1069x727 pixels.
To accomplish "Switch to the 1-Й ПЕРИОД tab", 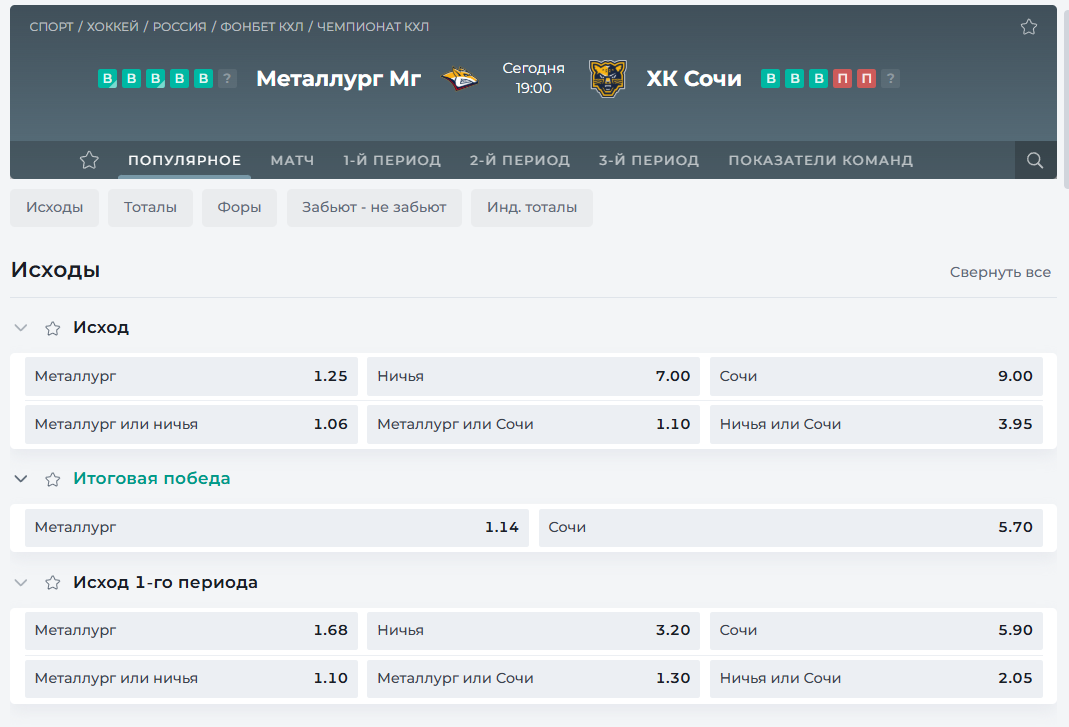I will pos(391,160).
